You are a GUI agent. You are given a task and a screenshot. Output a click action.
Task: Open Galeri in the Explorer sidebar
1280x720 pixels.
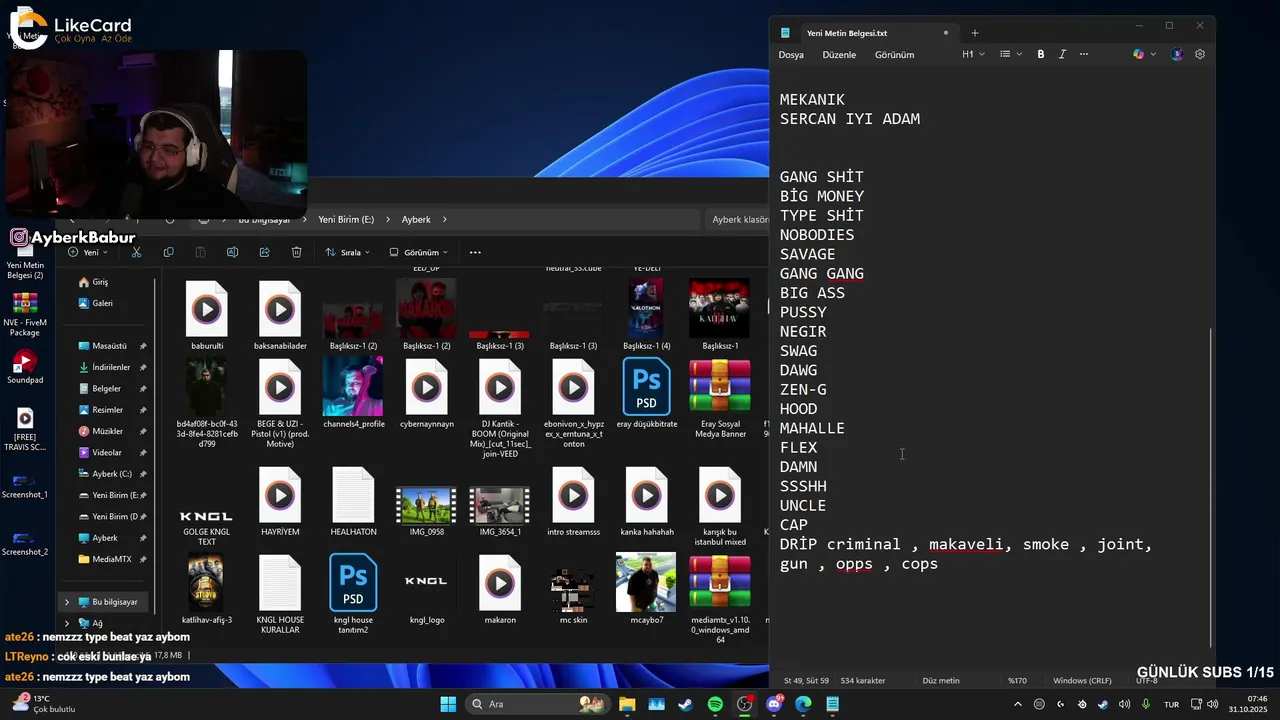click(102, 303)
